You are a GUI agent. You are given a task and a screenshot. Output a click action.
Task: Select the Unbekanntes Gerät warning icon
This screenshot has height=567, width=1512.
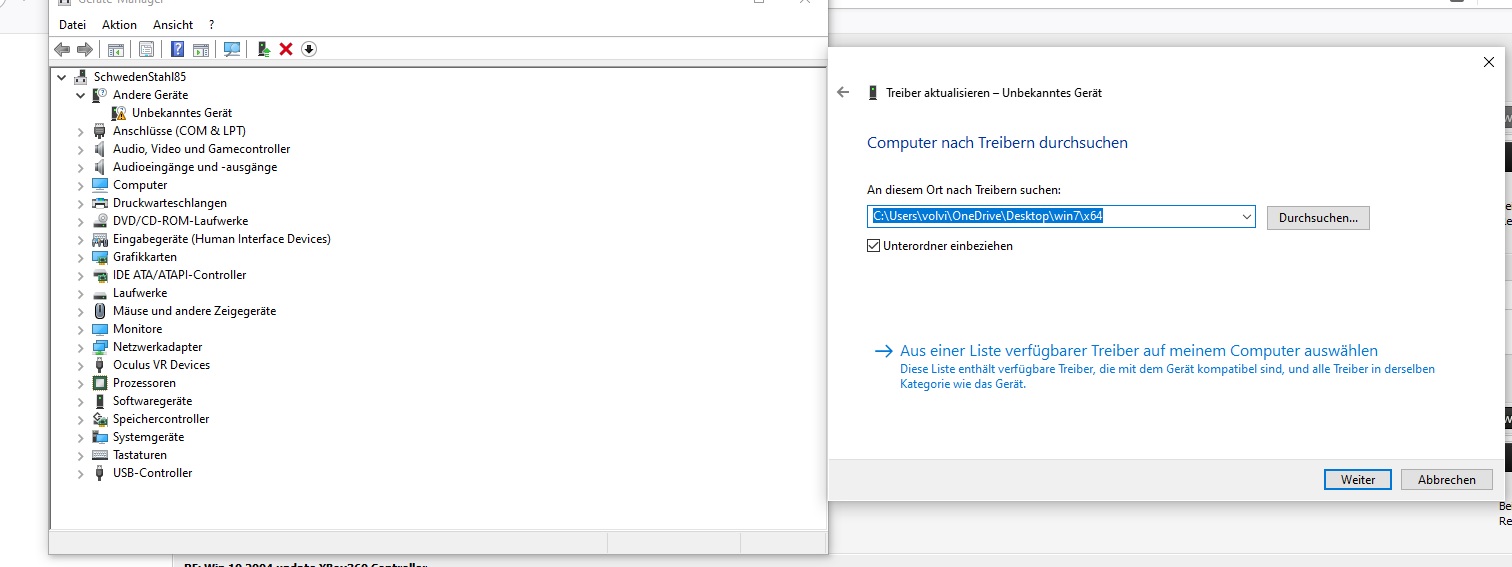coord(119,113)
